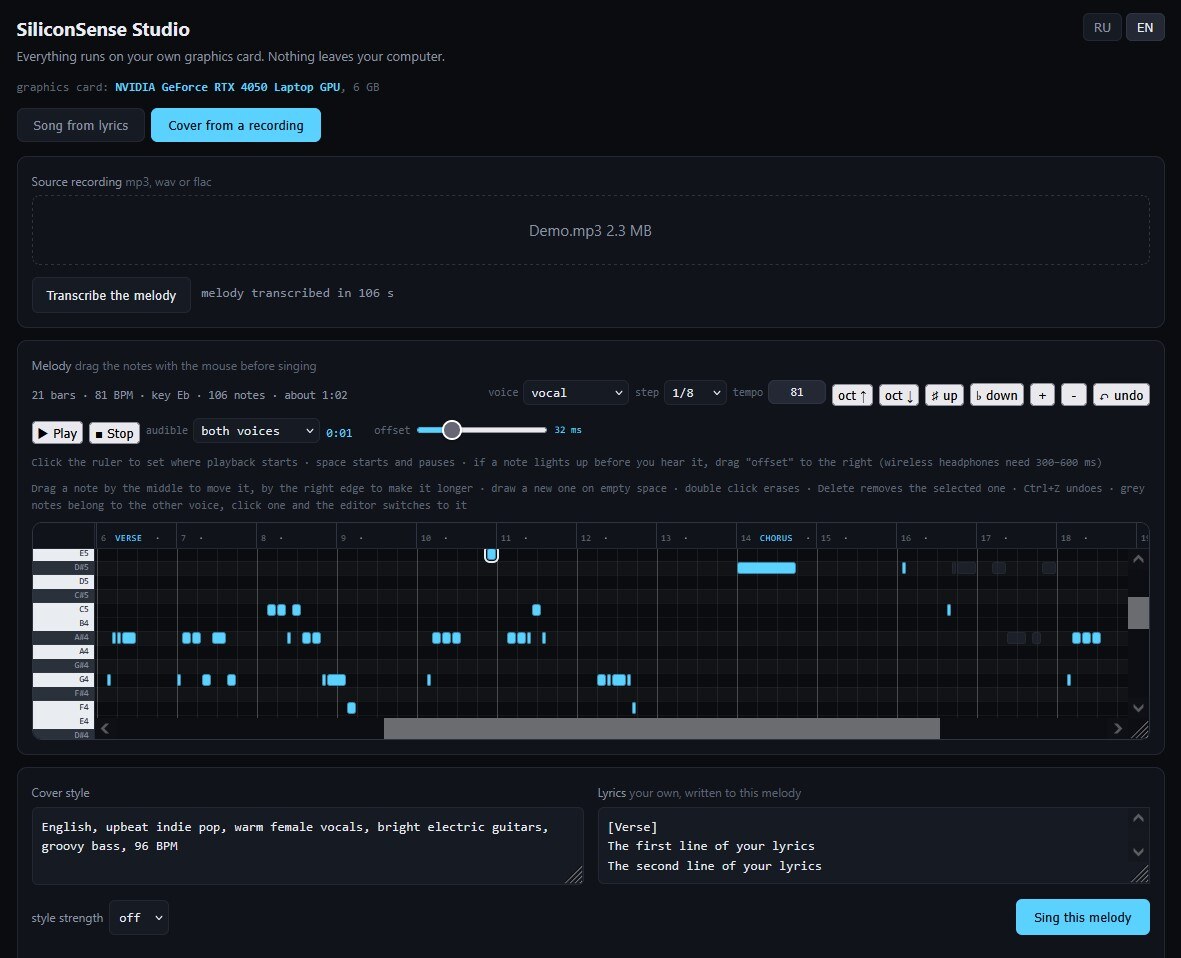Open the Song from lyrics tab
Image resolution: width=1181 pixels, height=958 pixels.
click(x=81, y=125)
